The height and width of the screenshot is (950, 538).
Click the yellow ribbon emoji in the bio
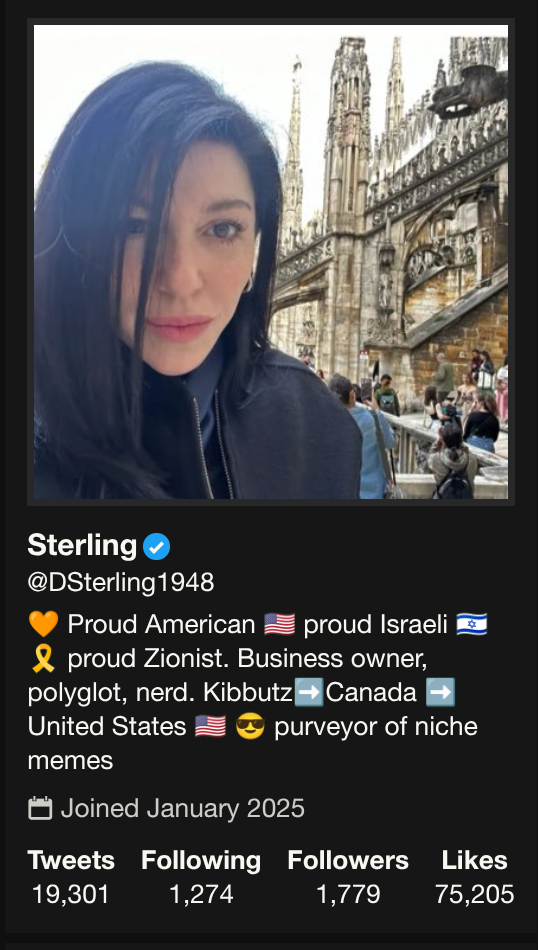(x=43, y=659)
